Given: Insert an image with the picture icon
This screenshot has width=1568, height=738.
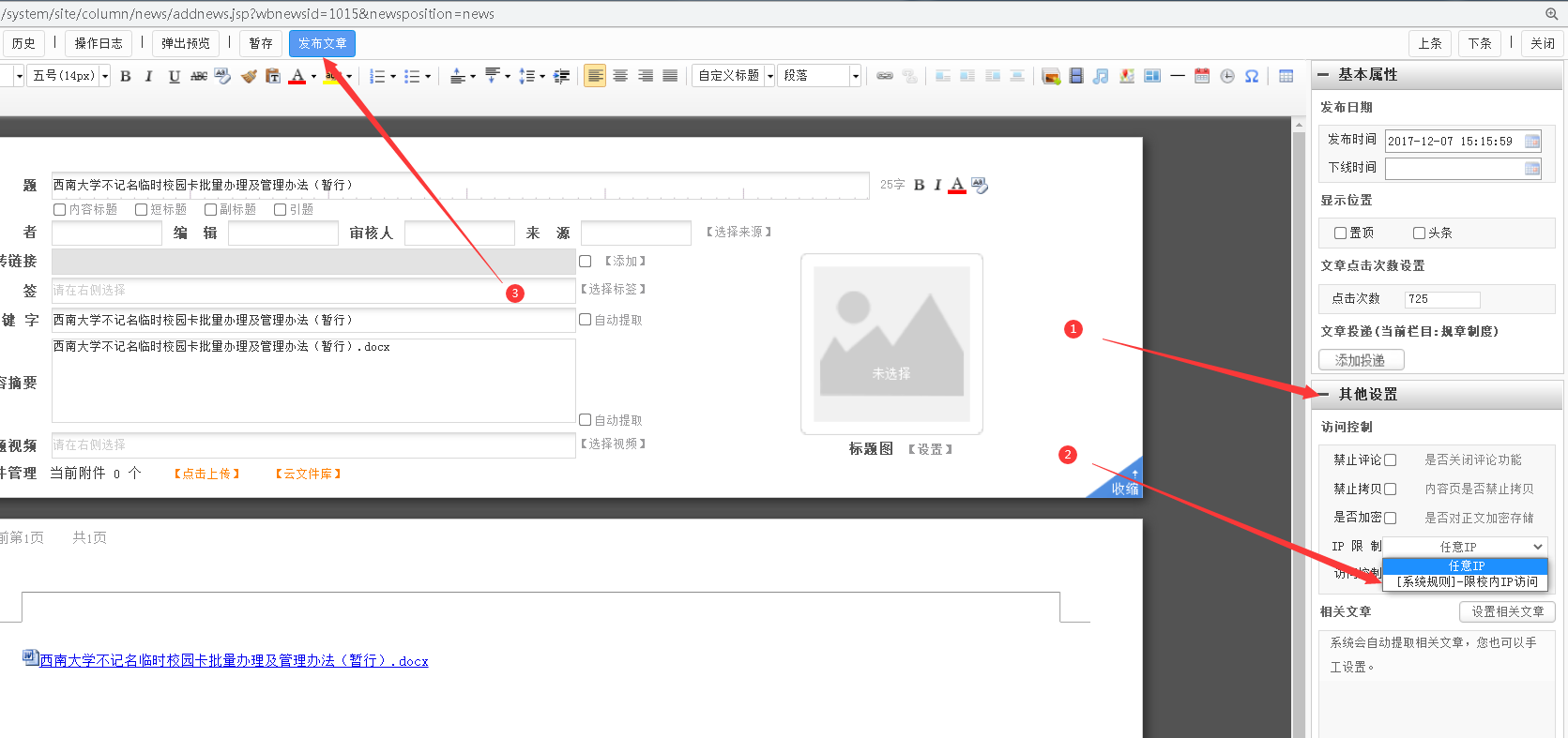Looking at the screenshot, I should pyautogui.click(x=1051, y=76).
